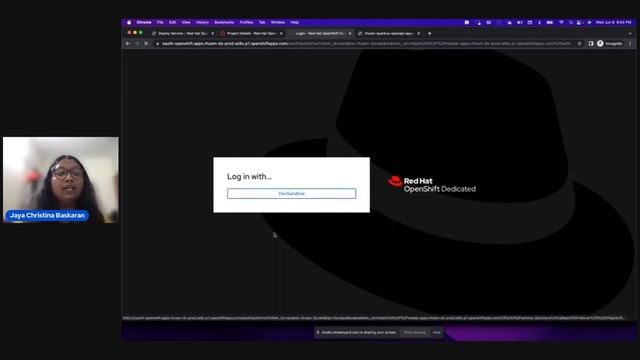Close the fourth quarkus browser tab

click(418, 33)
